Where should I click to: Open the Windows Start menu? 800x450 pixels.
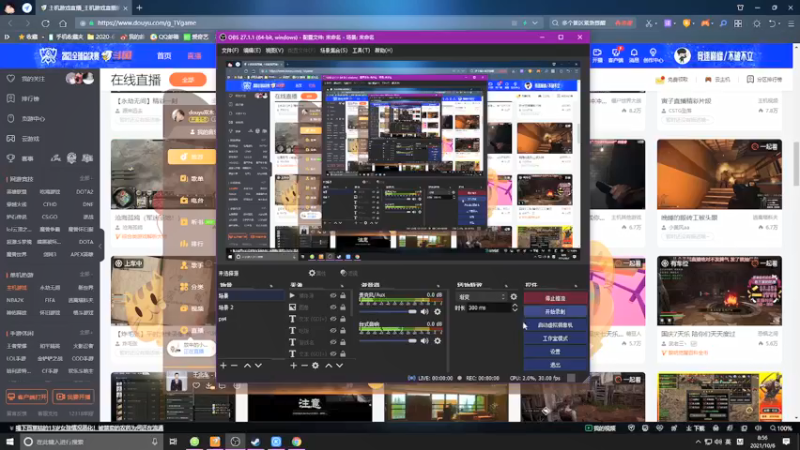point(10,441)
